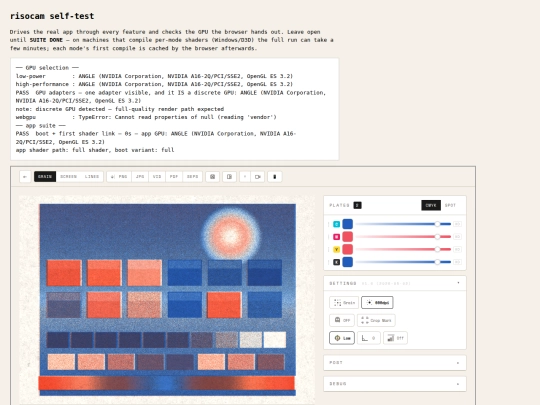Viewport: 540px width, 405px height.
Task: Toggle the Crop Mark setting button
Action: (x=376, y=320)
